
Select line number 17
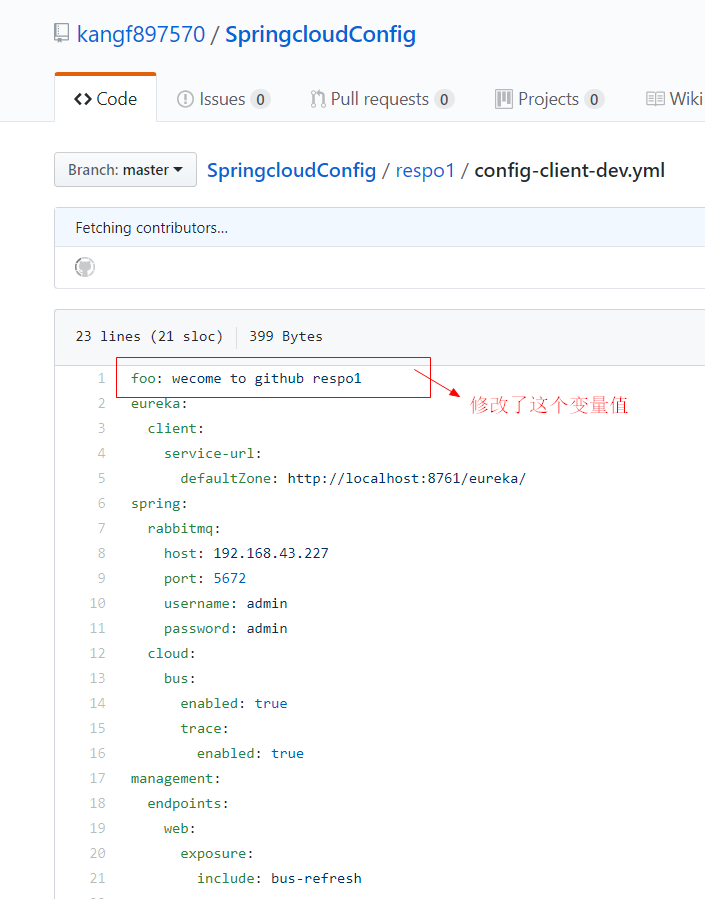click(97, 779)
